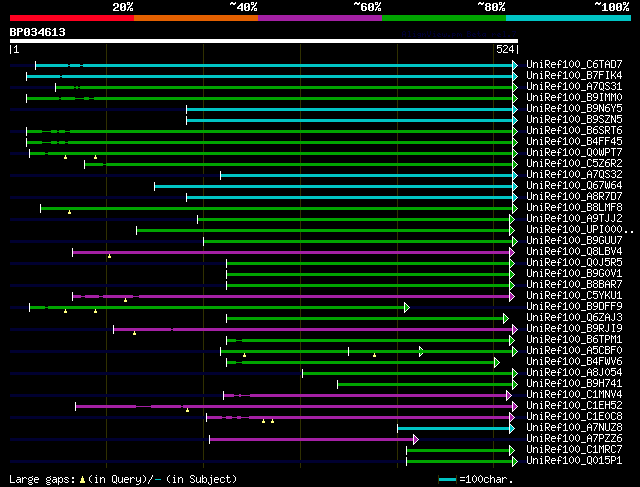640x487 pixels.
Task: Click the UniRef100_C5Z6R2 label
Action: tap(574, 164)
